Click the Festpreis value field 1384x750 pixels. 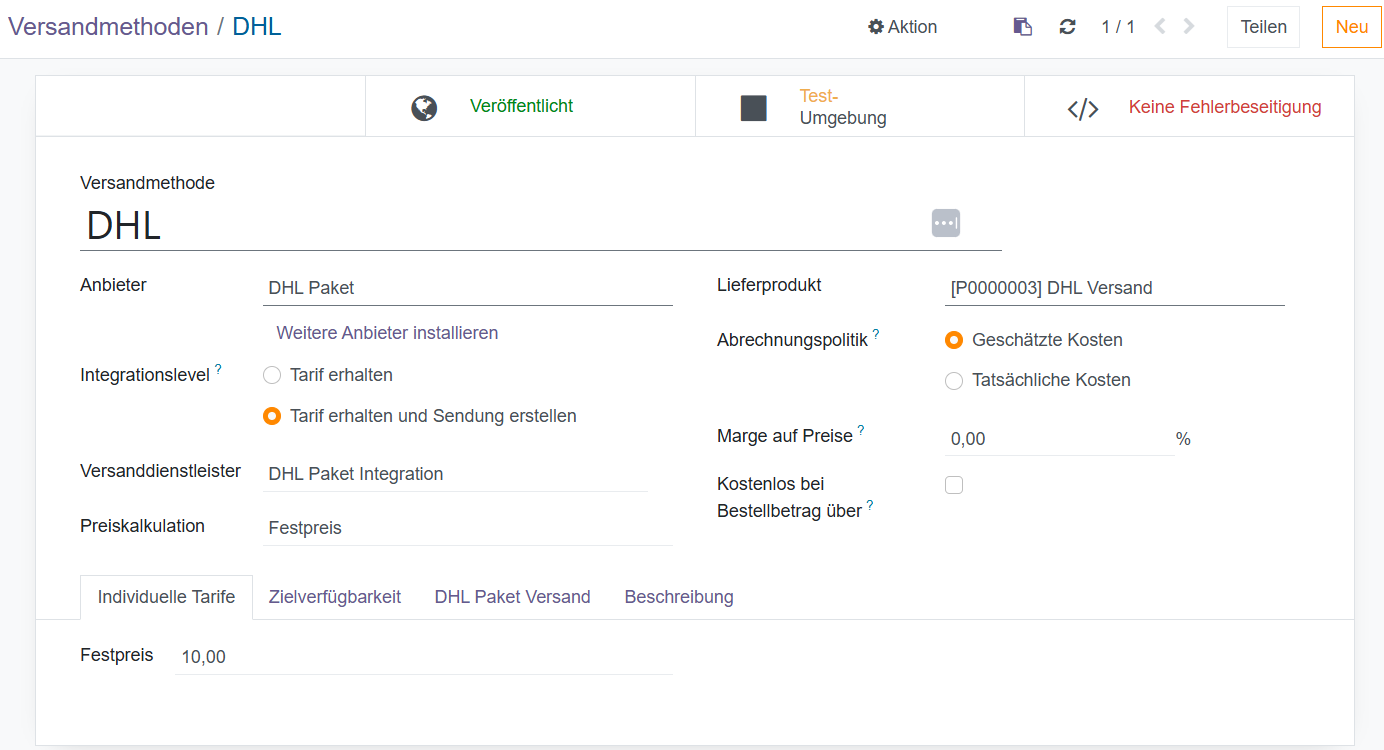coord(423,657)
